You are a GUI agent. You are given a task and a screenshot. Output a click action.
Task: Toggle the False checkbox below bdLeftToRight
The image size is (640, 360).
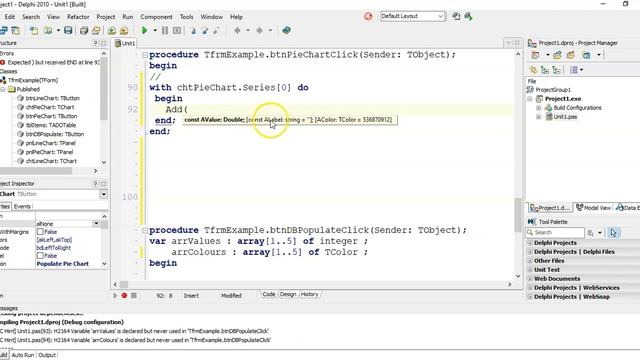tap(40, 256)
